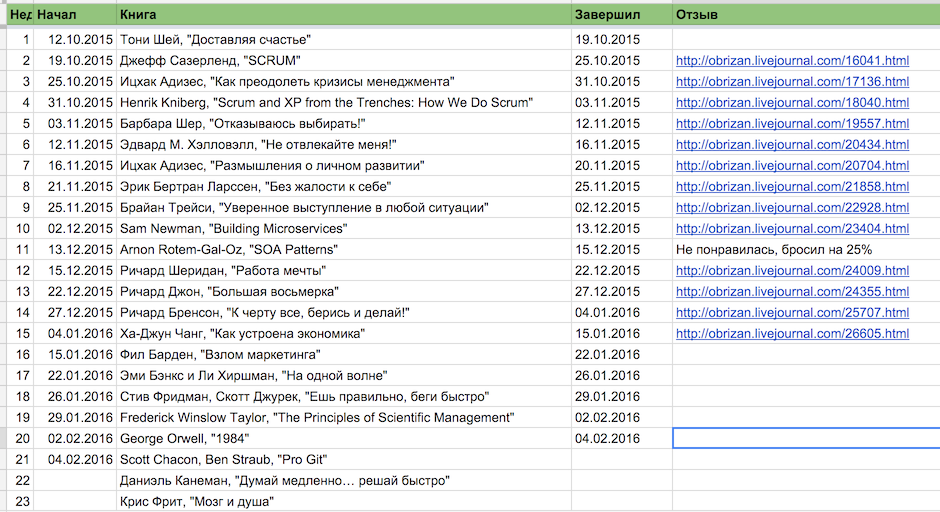Follow the 23404.html review link

point(792,228)
